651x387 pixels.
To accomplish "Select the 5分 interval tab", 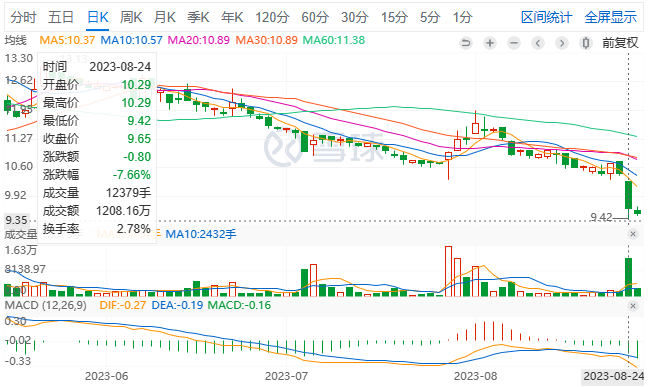I will (x=429, y=17).
